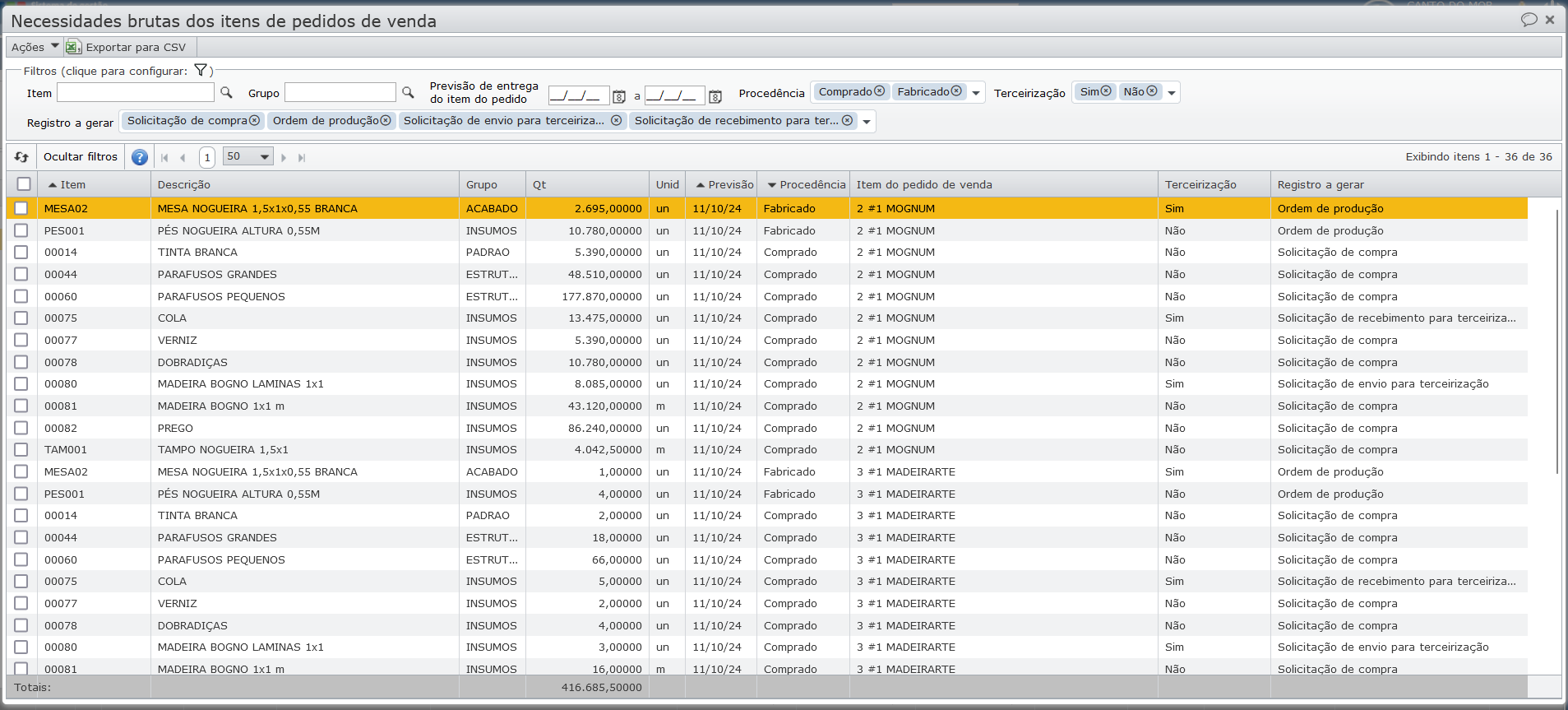Focus the Item filter text field
1568x710 pixels.
tap(136, 92)
